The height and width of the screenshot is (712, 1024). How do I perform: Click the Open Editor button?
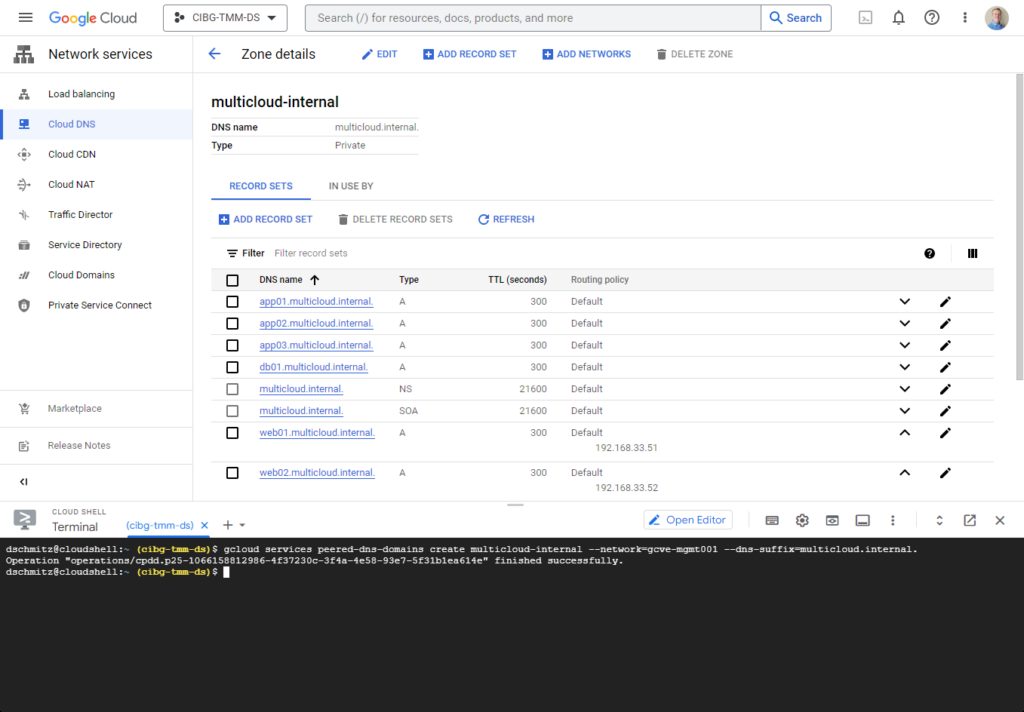pos(688,520)
